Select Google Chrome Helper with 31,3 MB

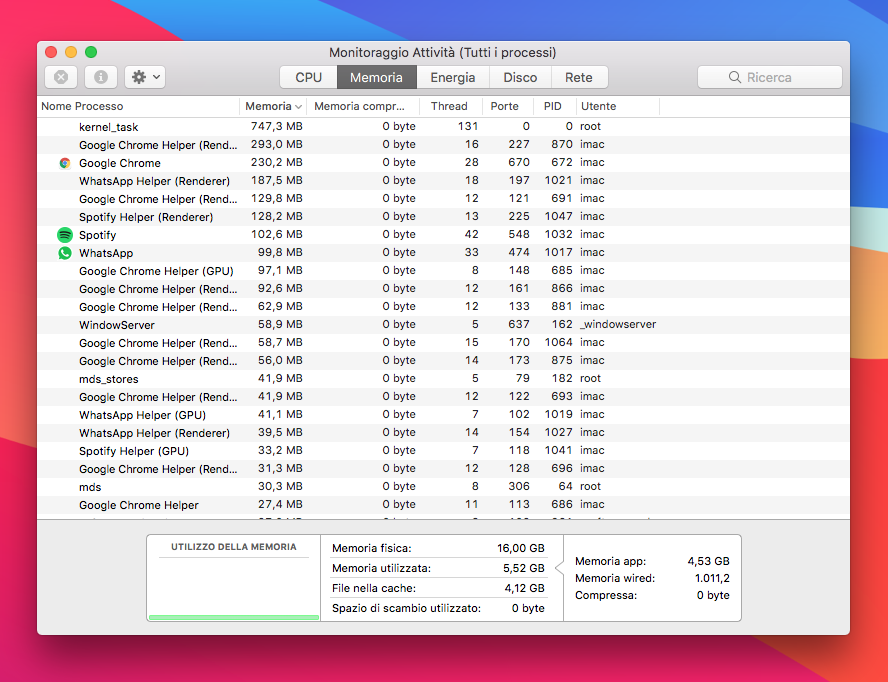443,469
